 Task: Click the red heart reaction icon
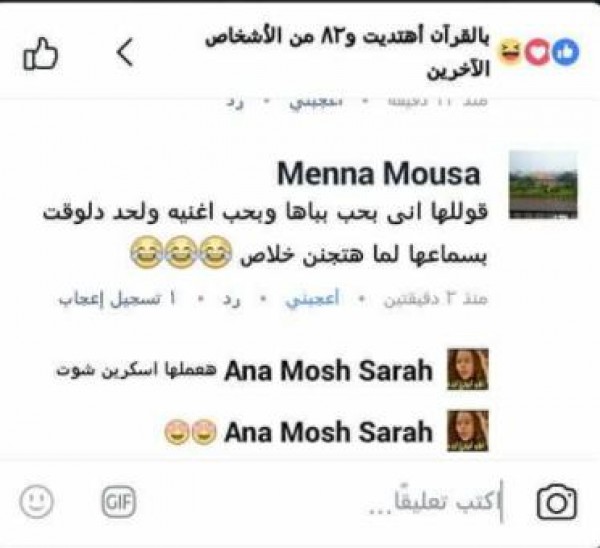pyautogui.click(x=538, y=52)
